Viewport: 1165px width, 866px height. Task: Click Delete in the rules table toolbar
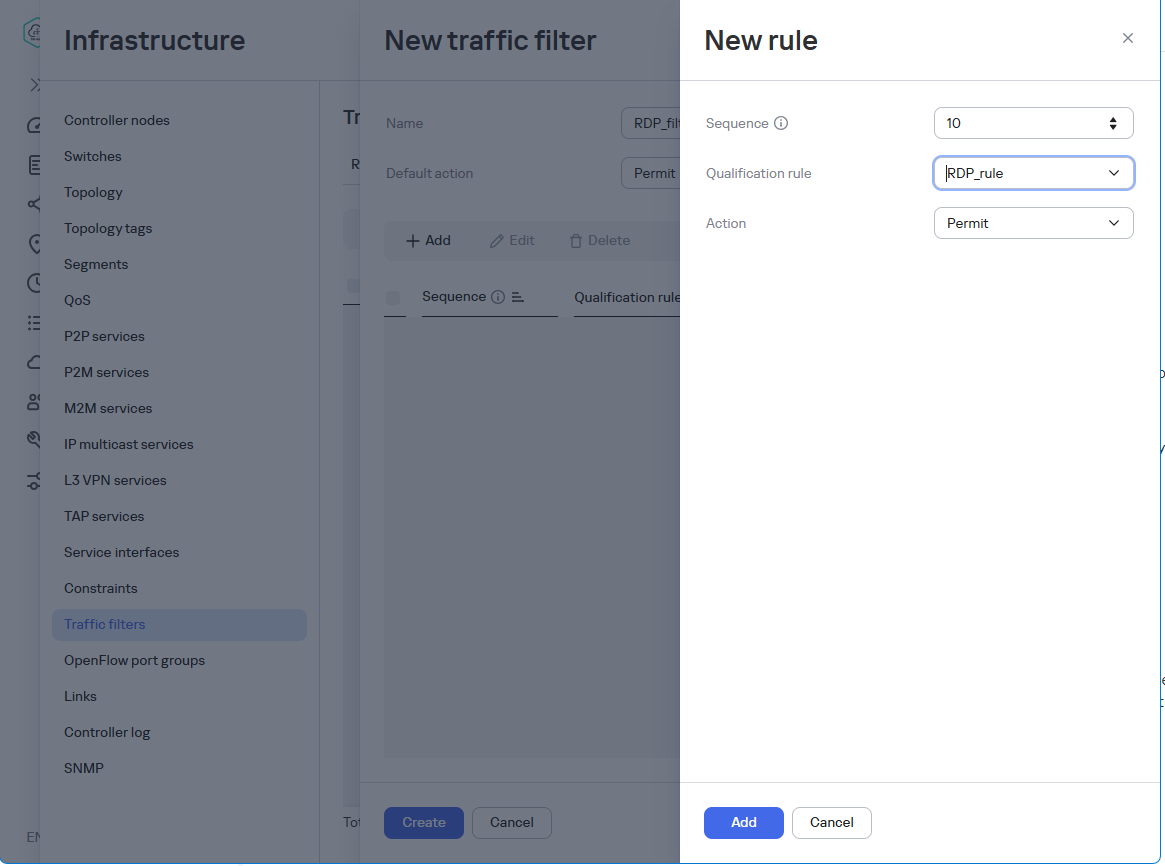pyautogui.click(x=600, y=241)
